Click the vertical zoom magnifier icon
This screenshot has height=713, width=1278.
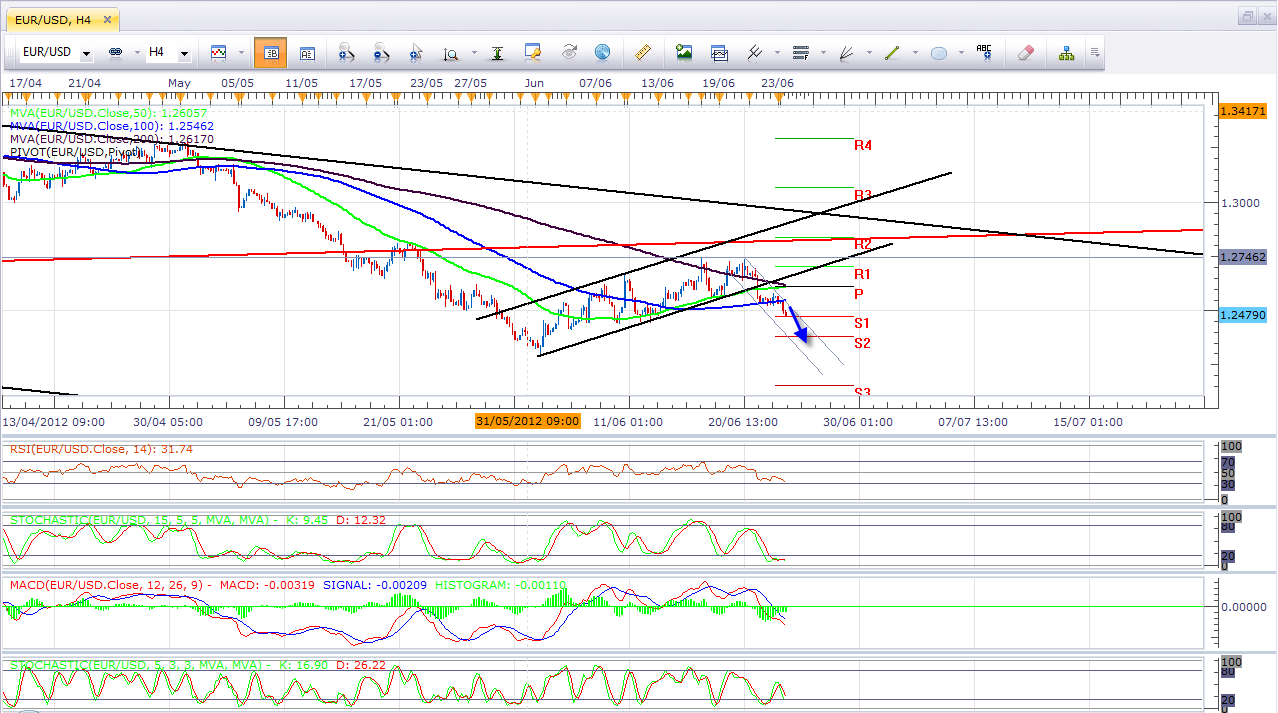click(x=451, y=52)
